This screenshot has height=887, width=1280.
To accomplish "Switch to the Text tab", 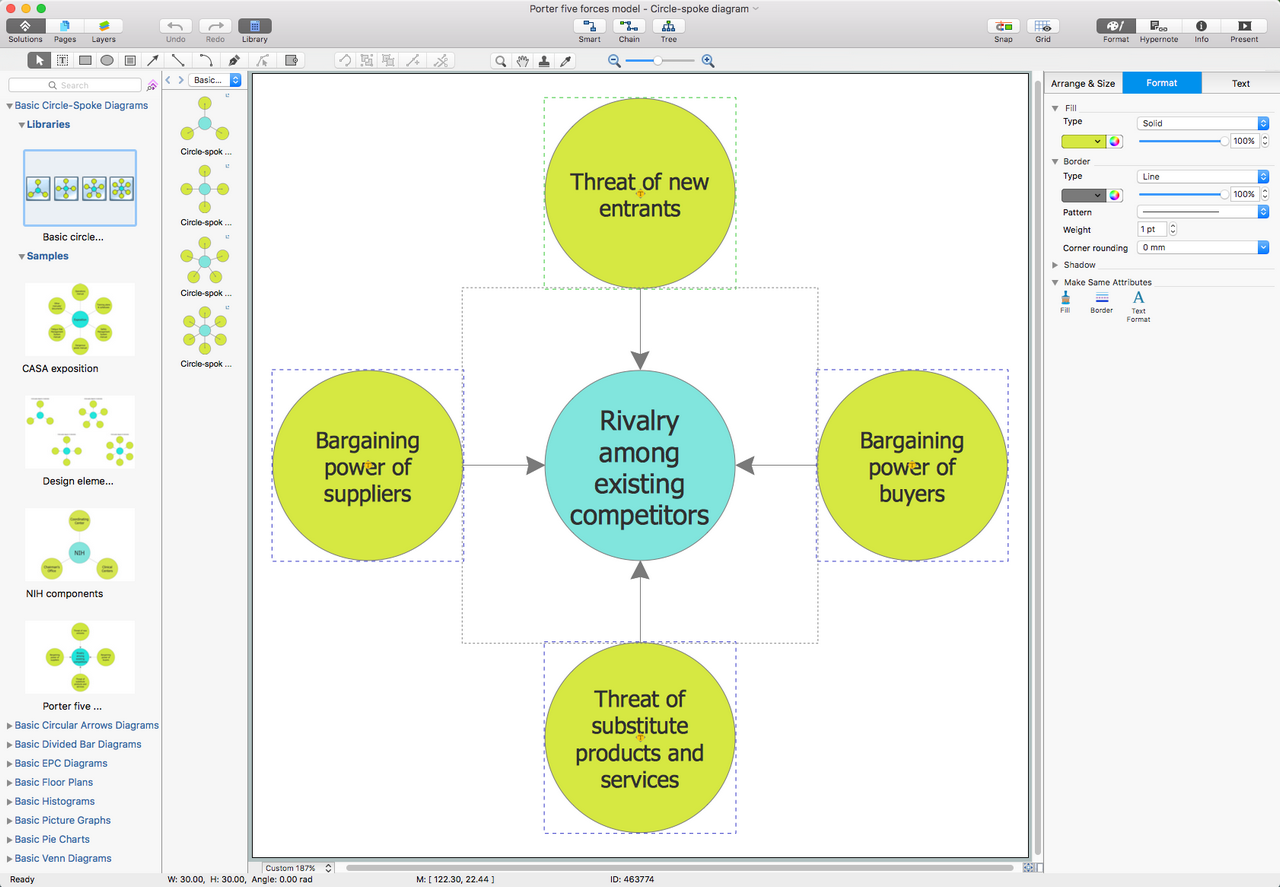I will 1240,83.
